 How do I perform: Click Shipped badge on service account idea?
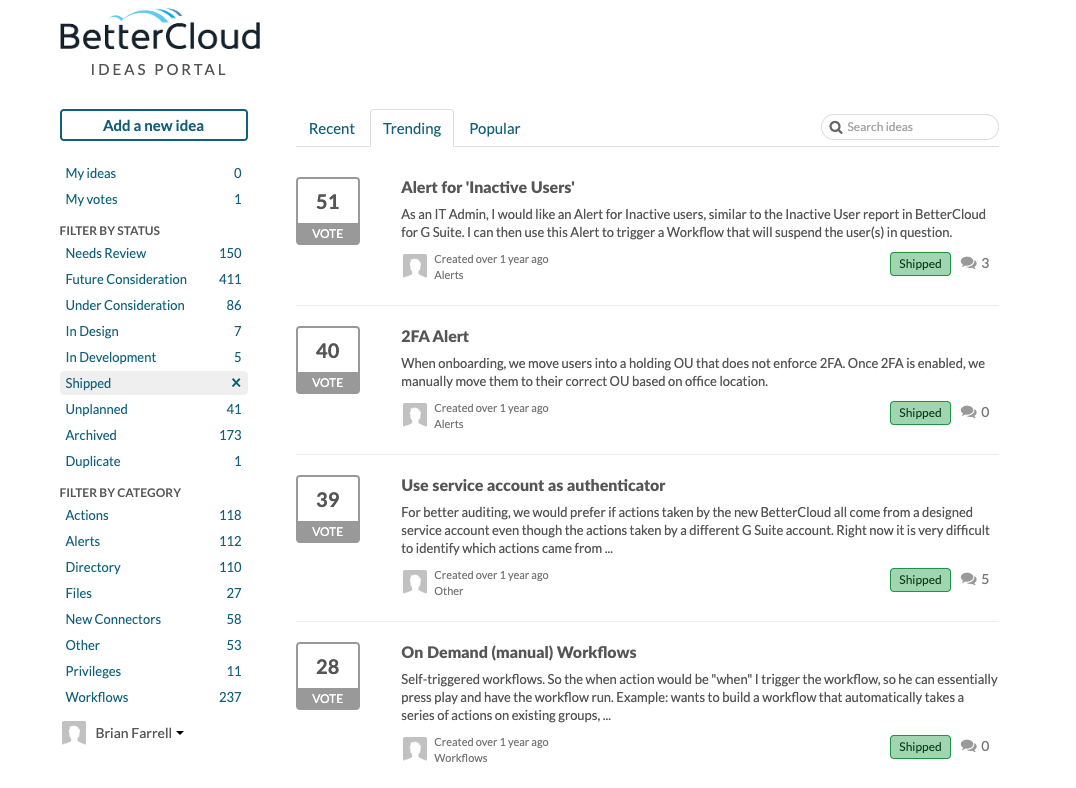920,579
